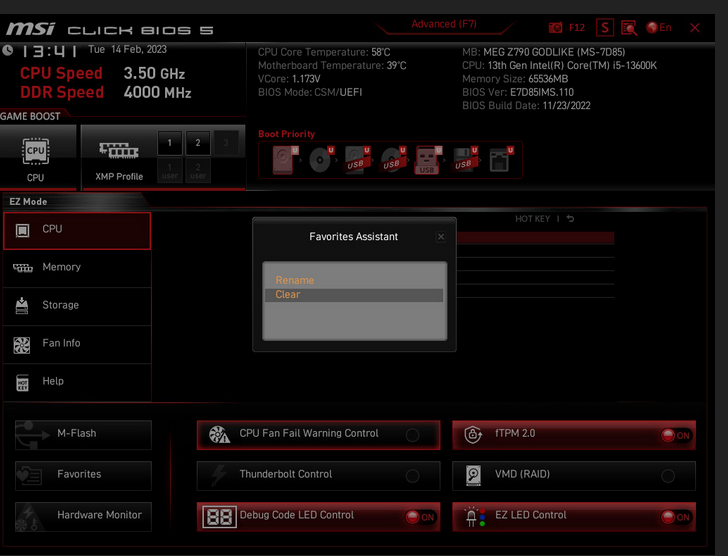Select XMP user profile 1
The image size is (728, 556).
click(169, 170)
